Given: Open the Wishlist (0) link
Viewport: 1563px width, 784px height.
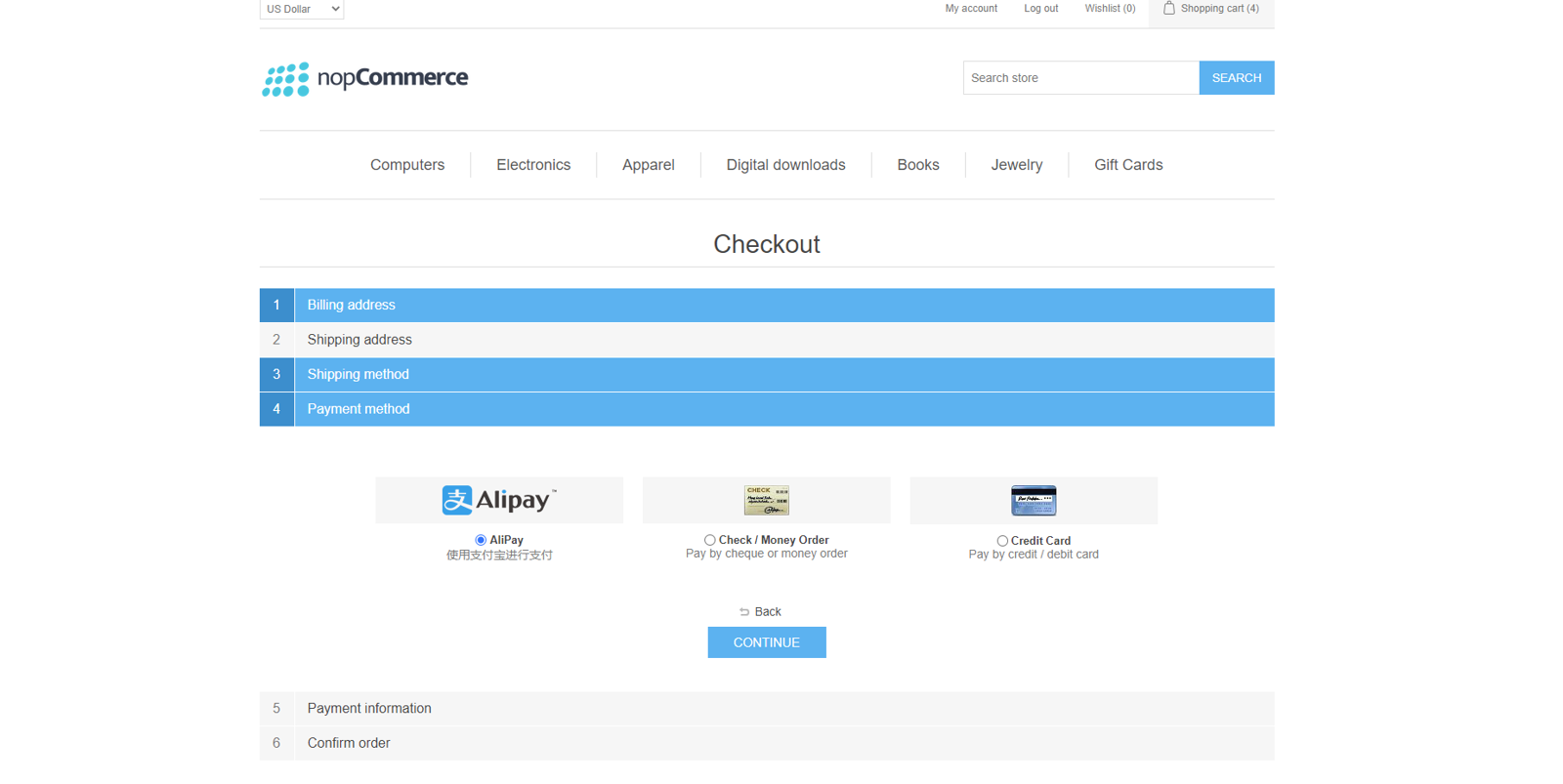Looking at the screenshot, I should click(1110, 8).
